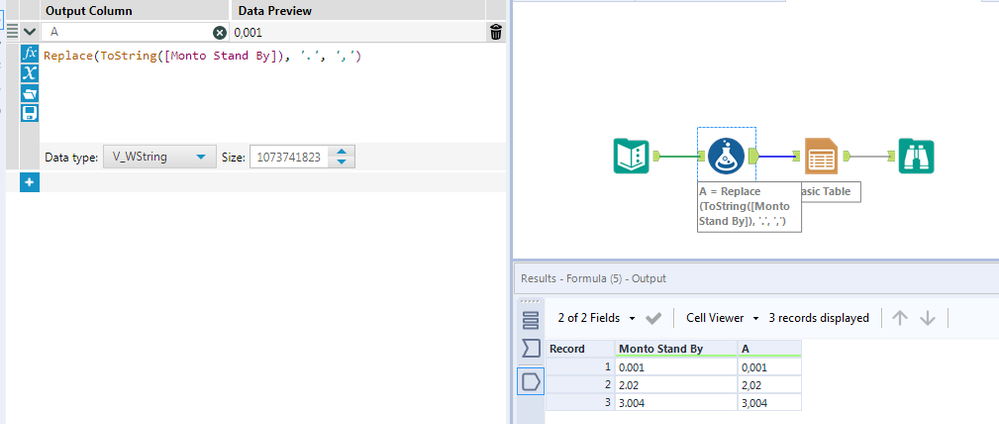Screen dimensions: 999x424
Task: Select cell 2,02 in column A
Action: tap(769, 384)
